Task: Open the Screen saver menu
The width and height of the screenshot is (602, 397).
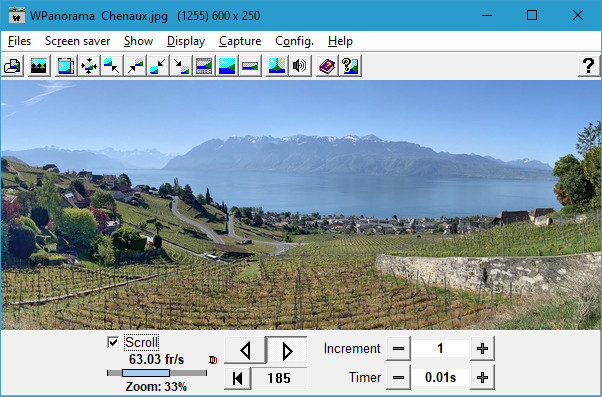Action: [x=78, y=41]
